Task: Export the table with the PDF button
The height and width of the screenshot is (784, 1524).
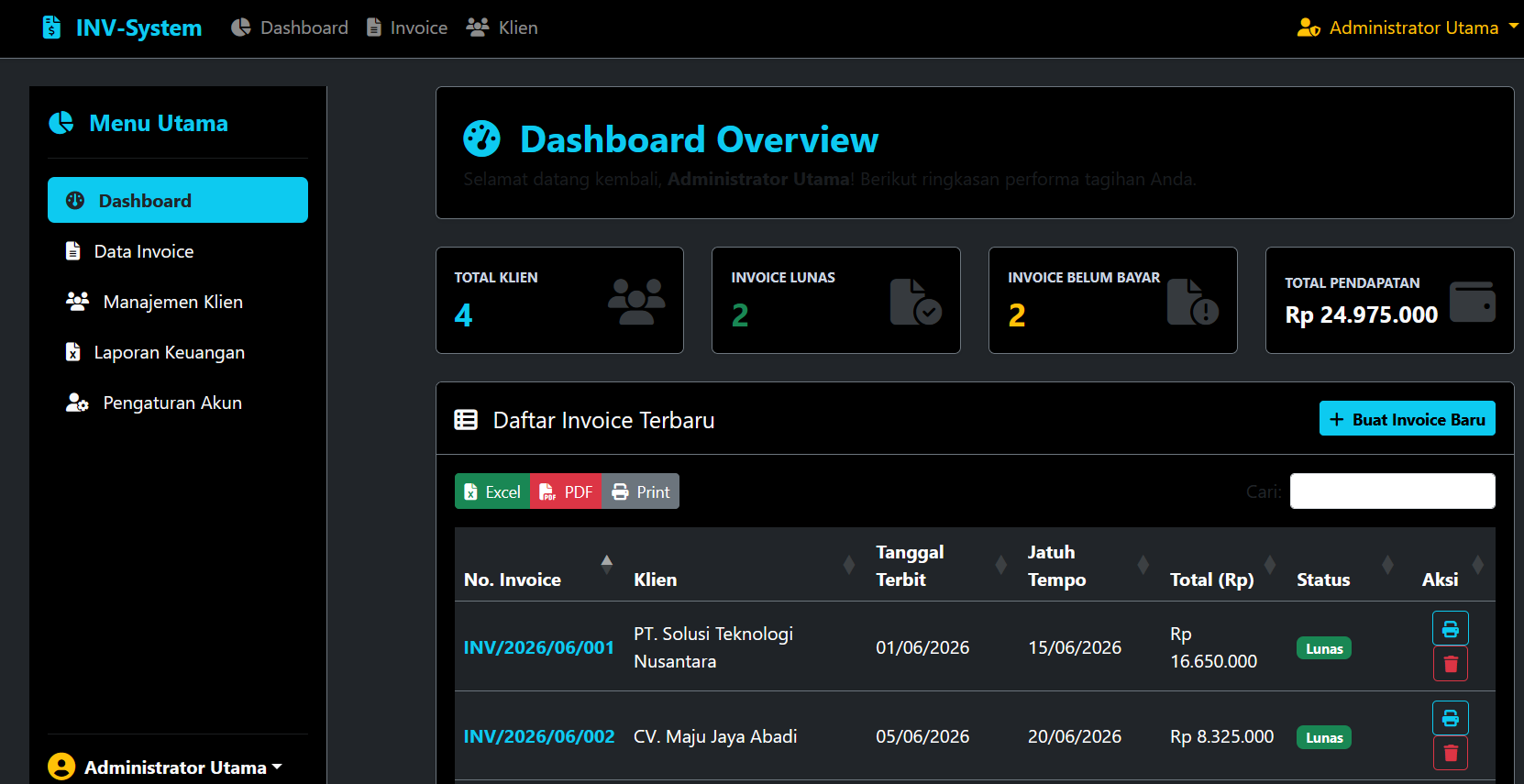Action: pyautogui.click(x=566, y=491)
